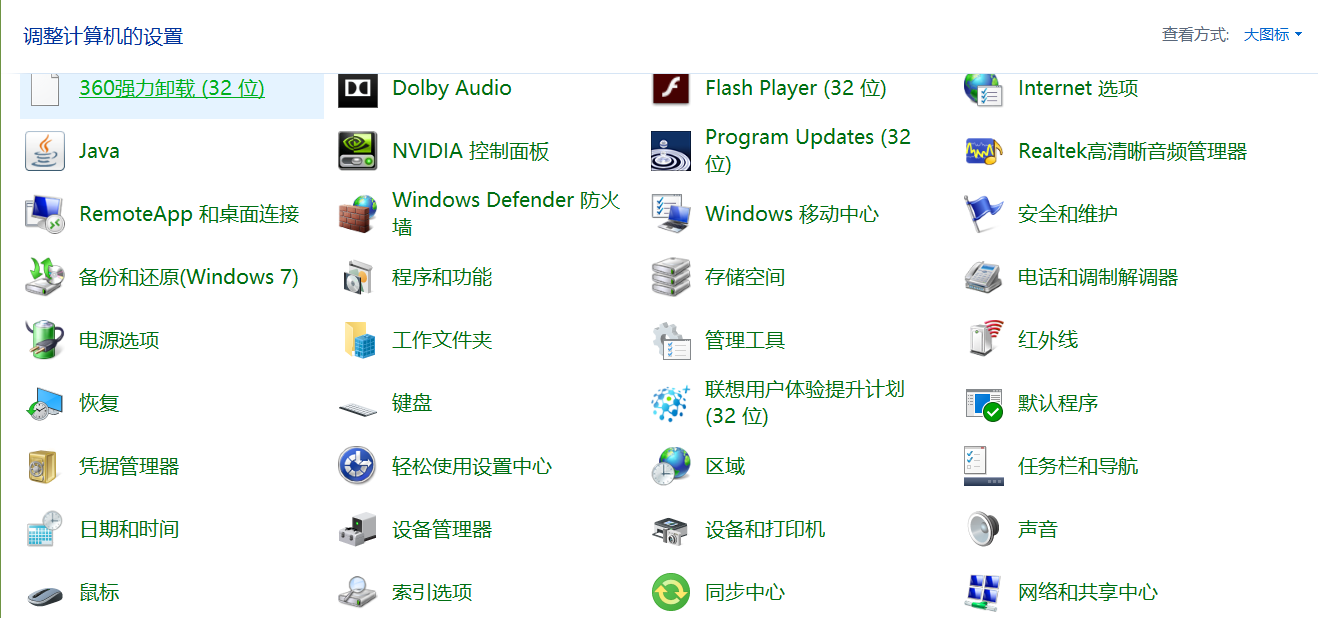This screenshot has width=1318, height=618.
Task: Open the 索引选项 text link
Action: click(x=432, y=592)
